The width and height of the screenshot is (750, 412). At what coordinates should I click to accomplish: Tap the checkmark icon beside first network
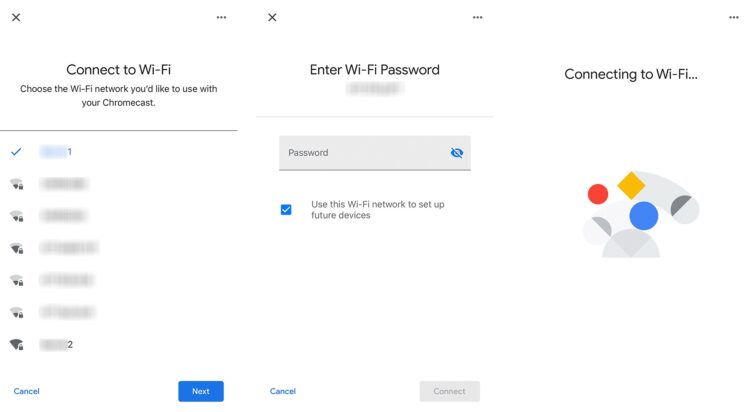click(x=16, y=152)
